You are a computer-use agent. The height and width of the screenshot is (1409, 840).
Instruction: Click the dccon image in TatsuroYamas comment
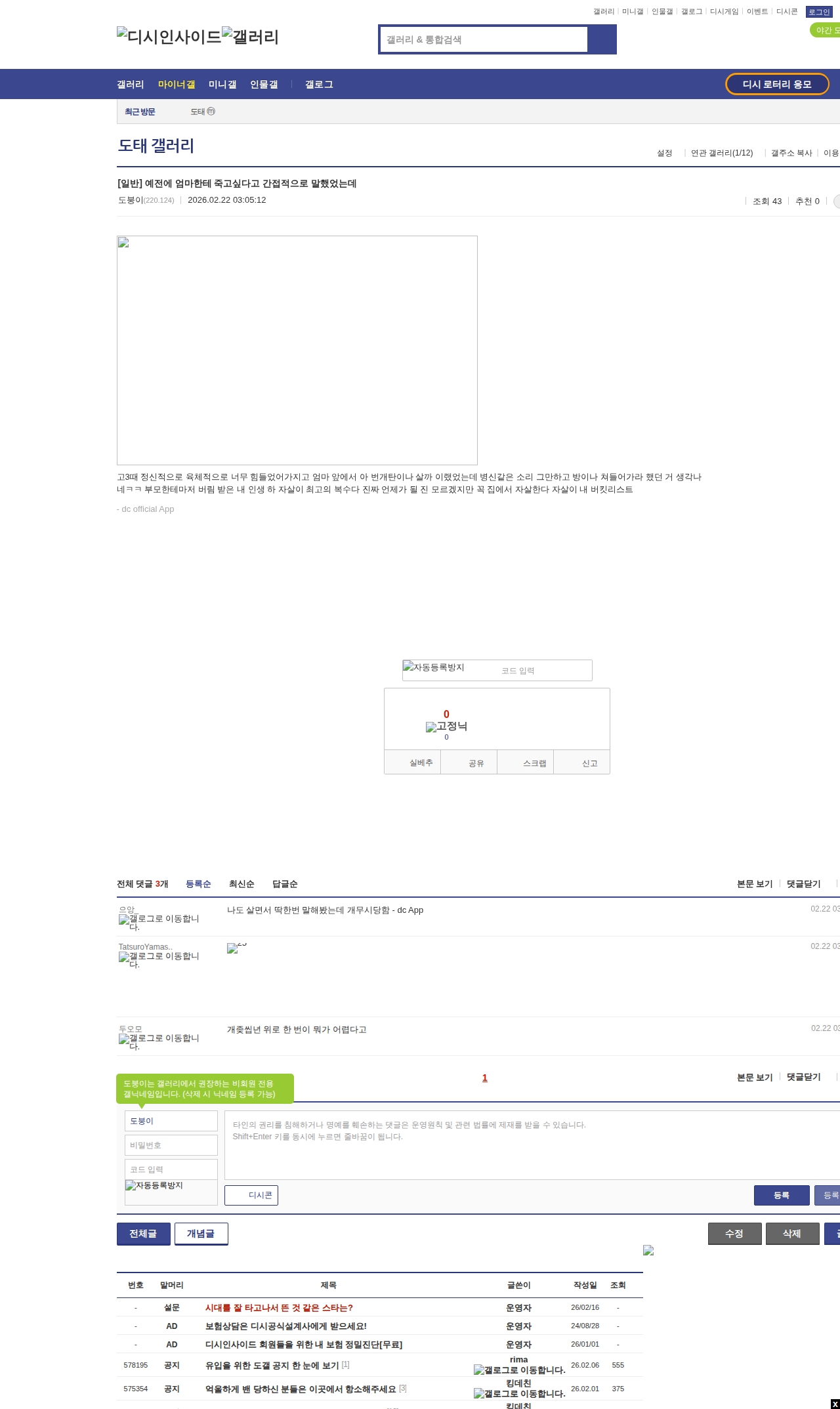coord(236,948)
